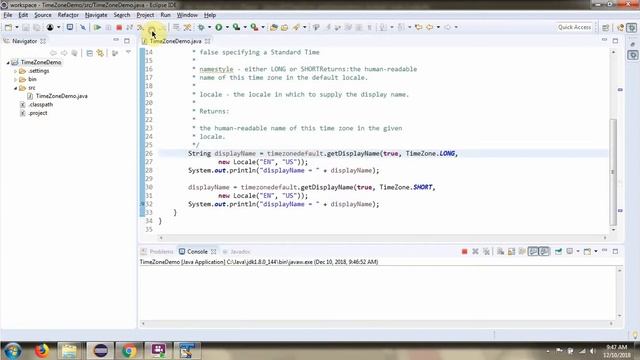
Task: Click the red Terminate icon in main toolbar
Action: pyautogui.click(x=119, y=27)
